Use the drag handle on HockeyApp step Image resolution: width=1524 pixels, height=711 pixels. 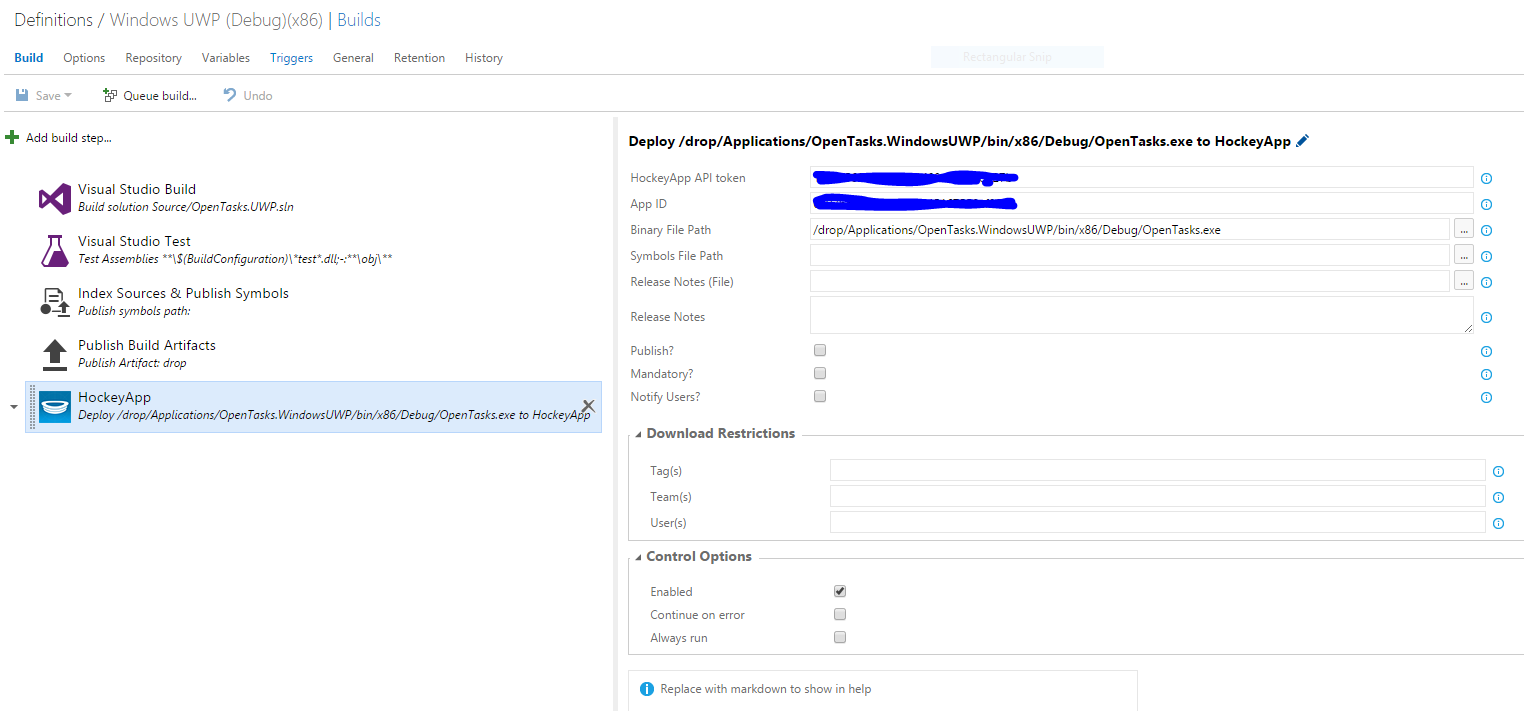pyautogui.click(x=32, y=407)
